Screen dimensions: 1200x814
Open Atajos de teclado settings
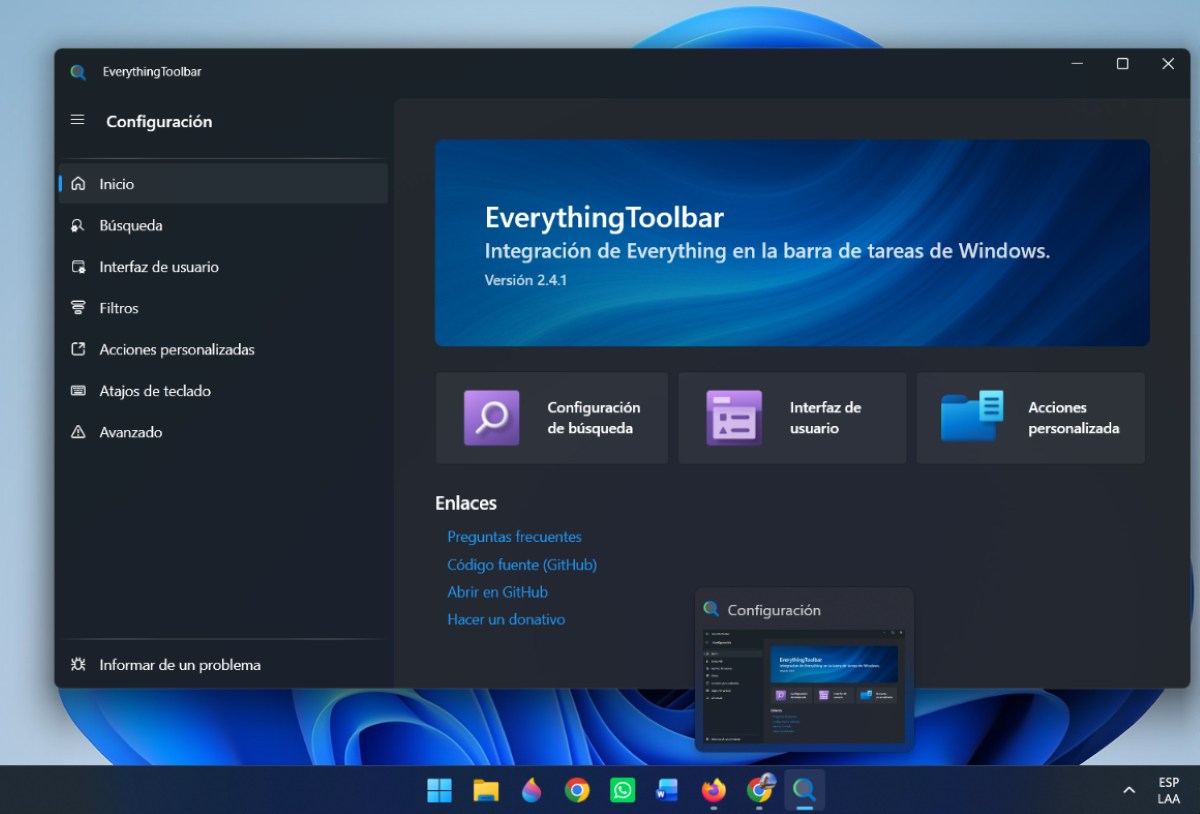tap(223, 391)
